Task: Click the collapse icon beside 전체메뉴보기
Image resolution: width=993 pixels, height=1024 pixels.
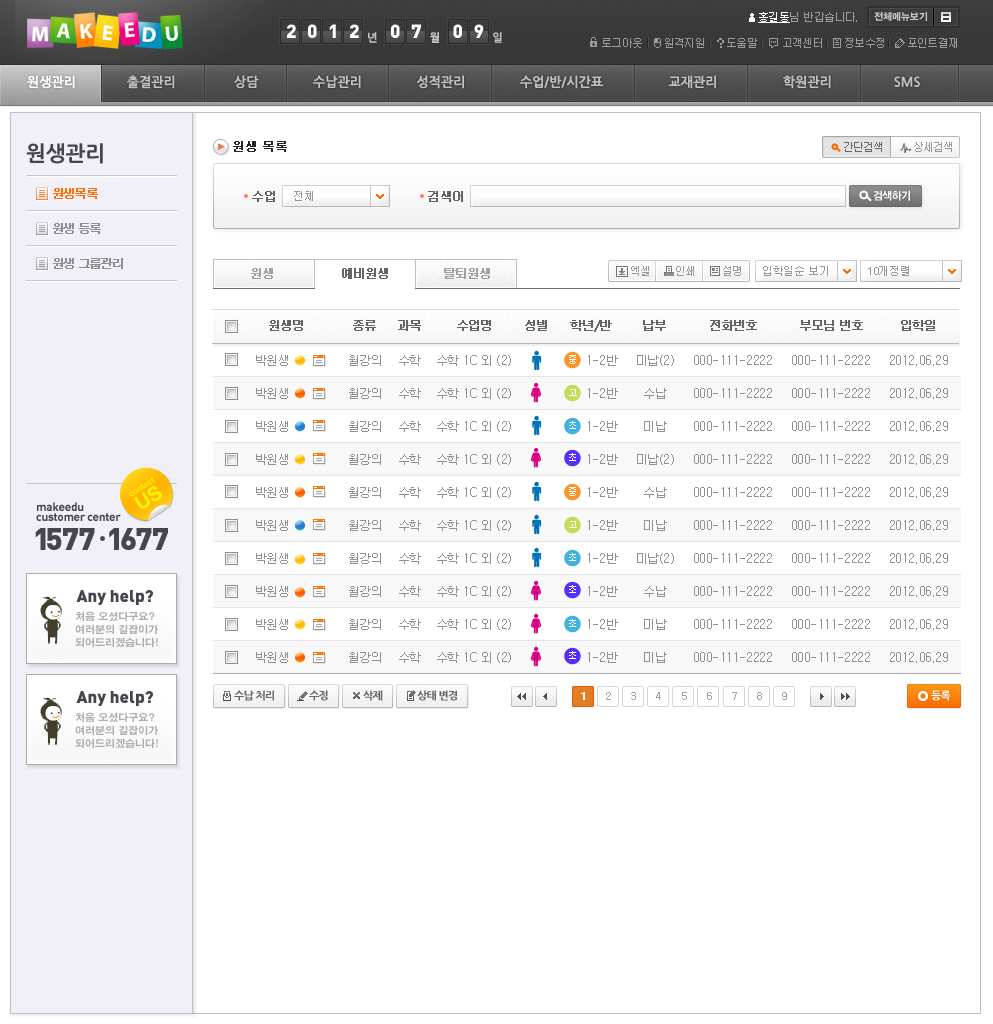Action: pos(946,17)
